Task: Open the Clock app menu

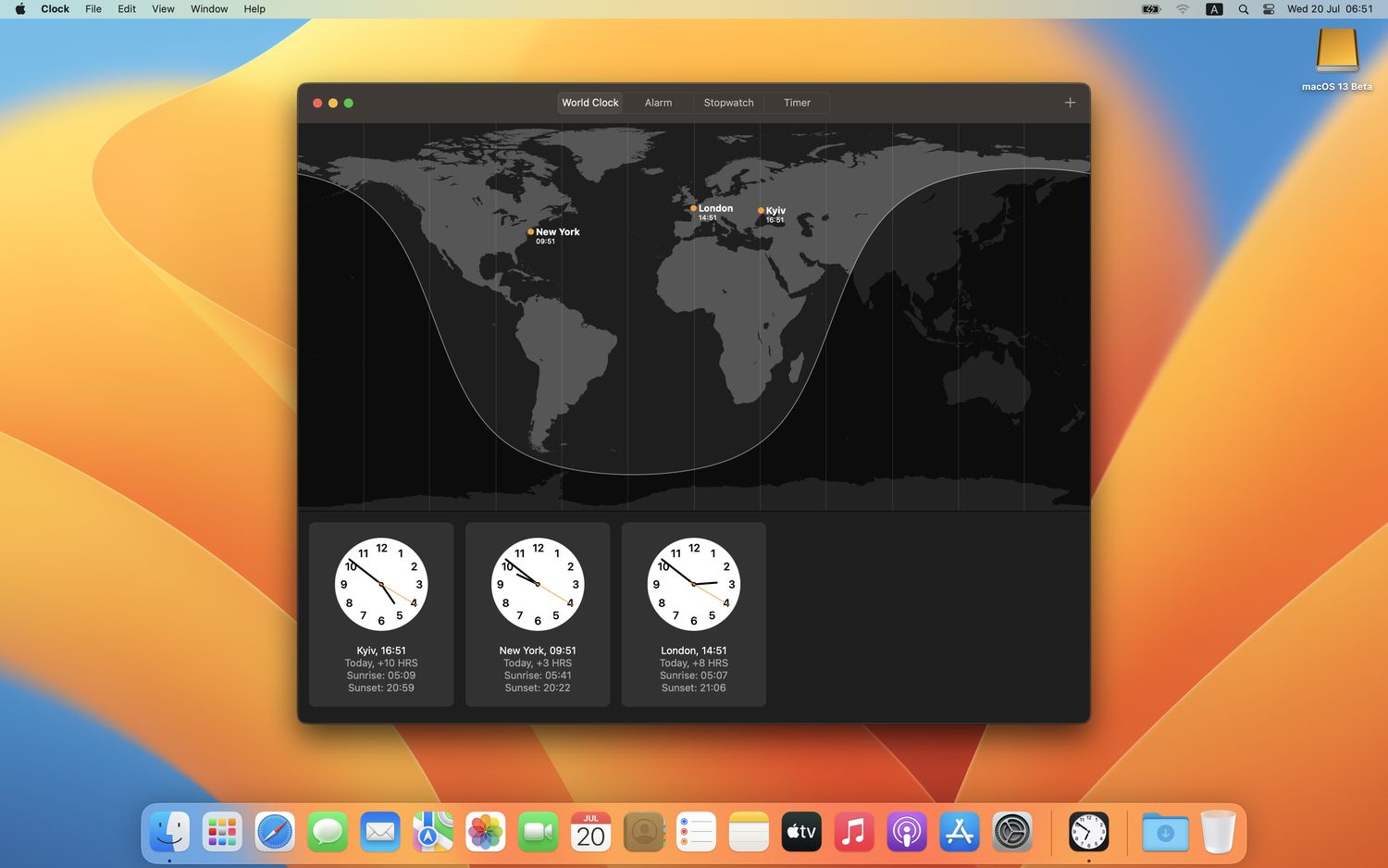Action: tap(55, 9)
